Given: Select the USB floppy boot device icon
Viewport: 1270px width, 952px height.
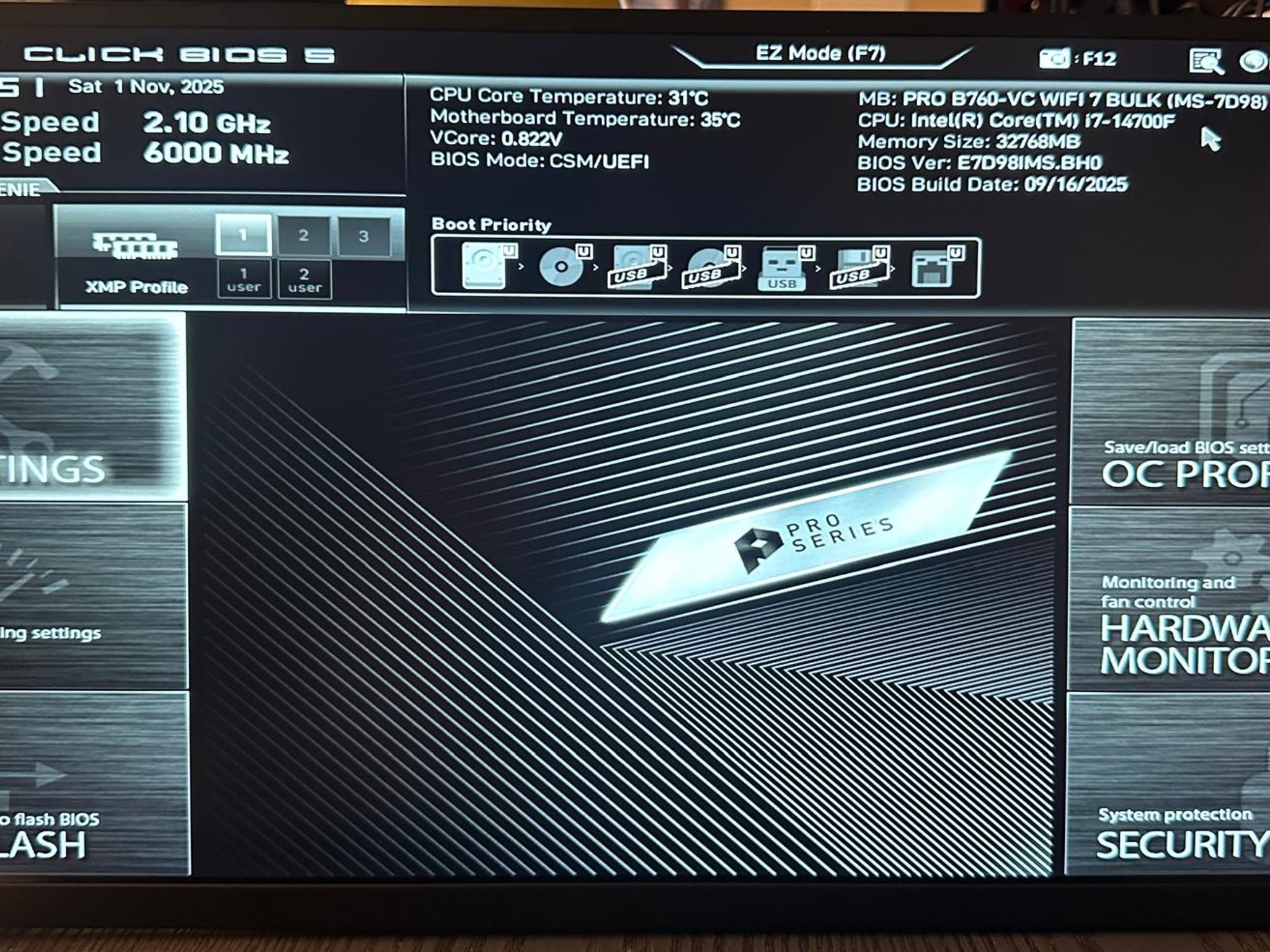Looking at the screenshot, I should tap(859, 268).
